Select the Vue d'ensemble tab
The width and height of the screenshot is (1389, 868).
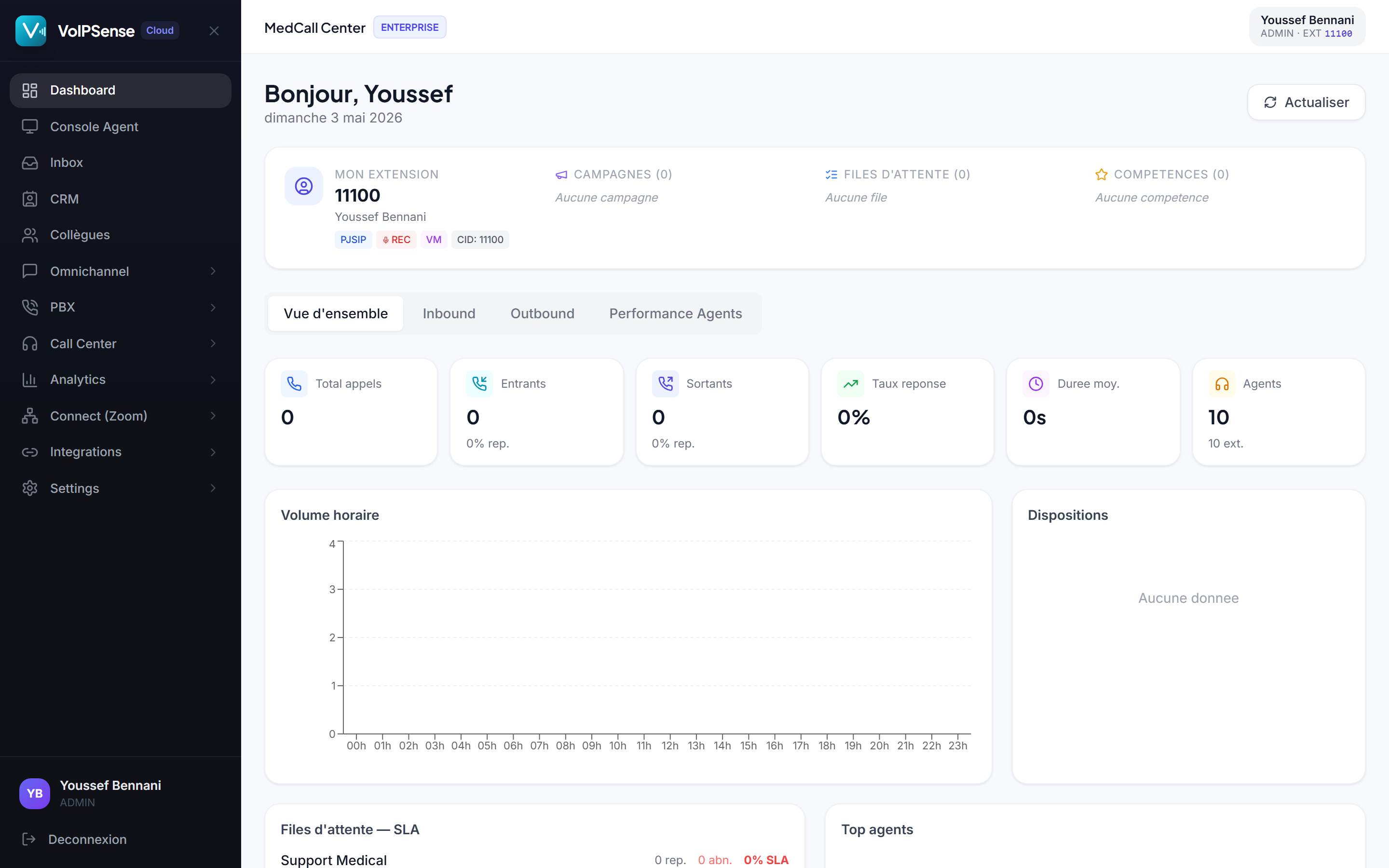coord(336,313)
